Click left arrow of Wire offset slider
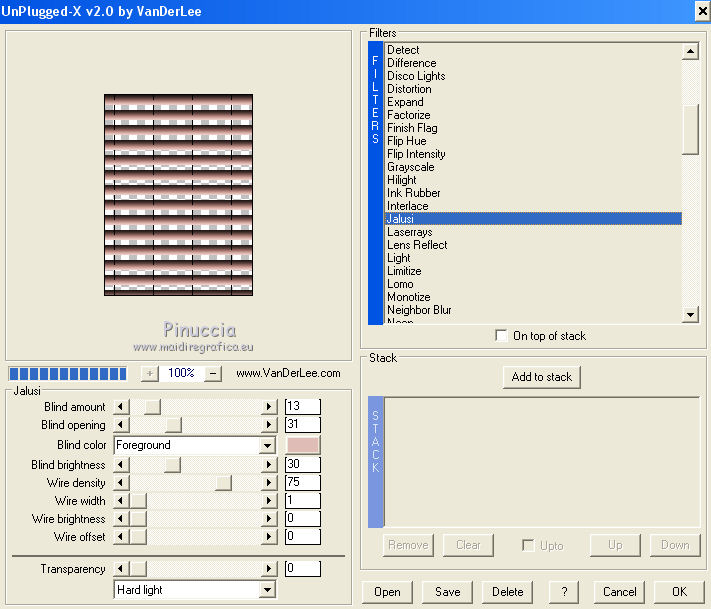 121,536
